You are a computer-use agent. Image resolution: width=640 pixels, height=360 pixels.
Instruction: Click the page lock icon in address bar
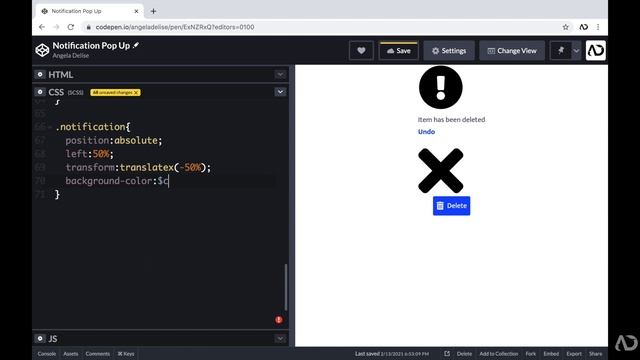point(89,27)
